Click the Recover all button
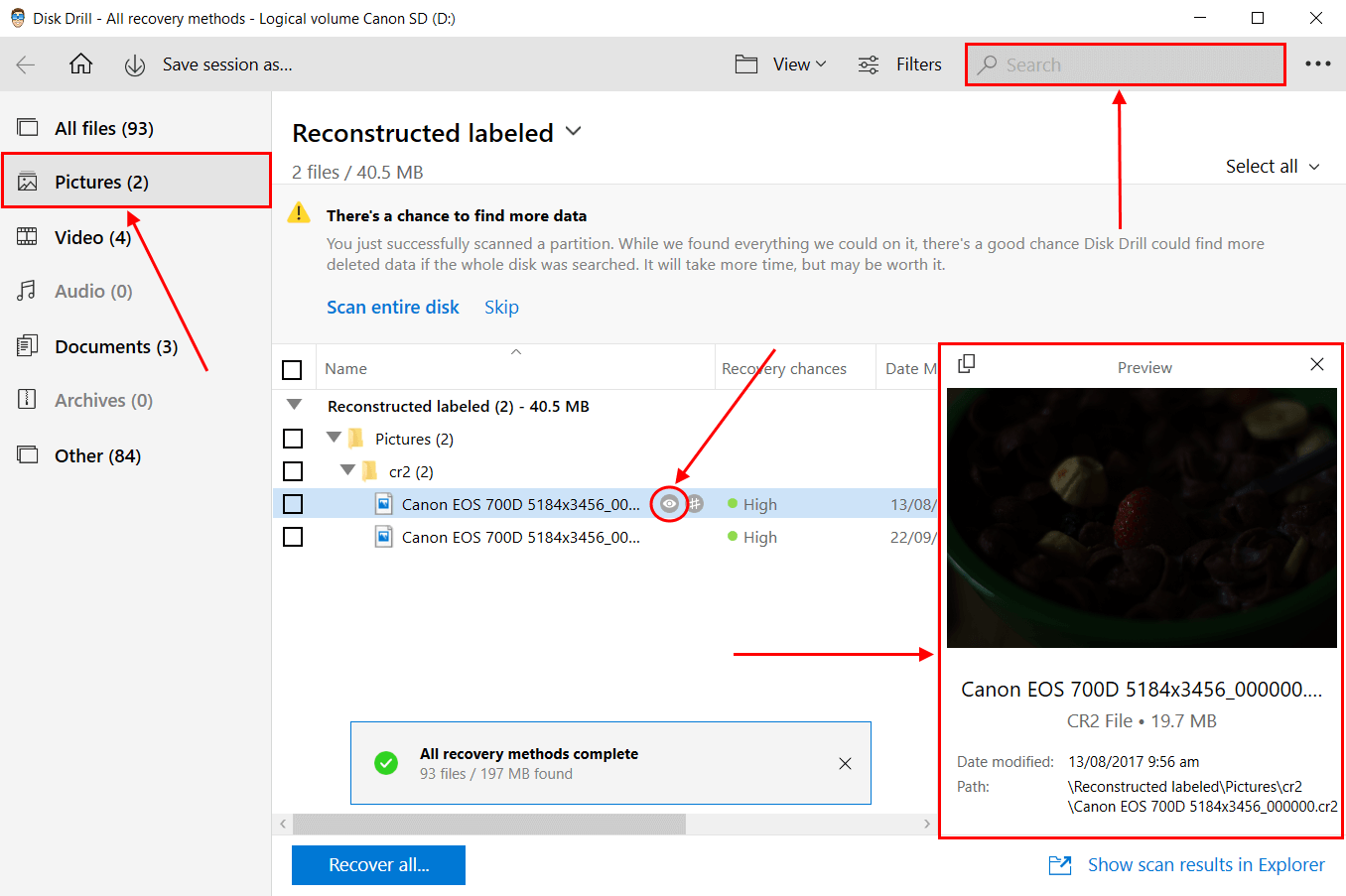 [378, 865]
